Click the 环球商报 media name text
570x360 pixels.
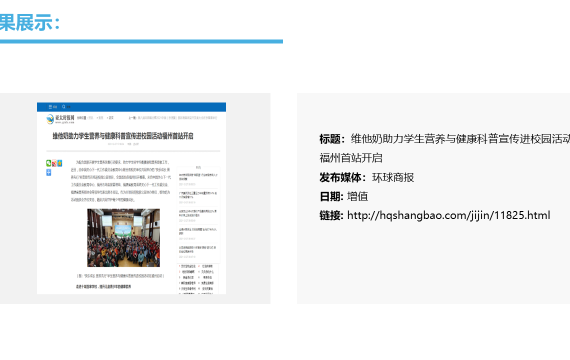tap(393, 177)
